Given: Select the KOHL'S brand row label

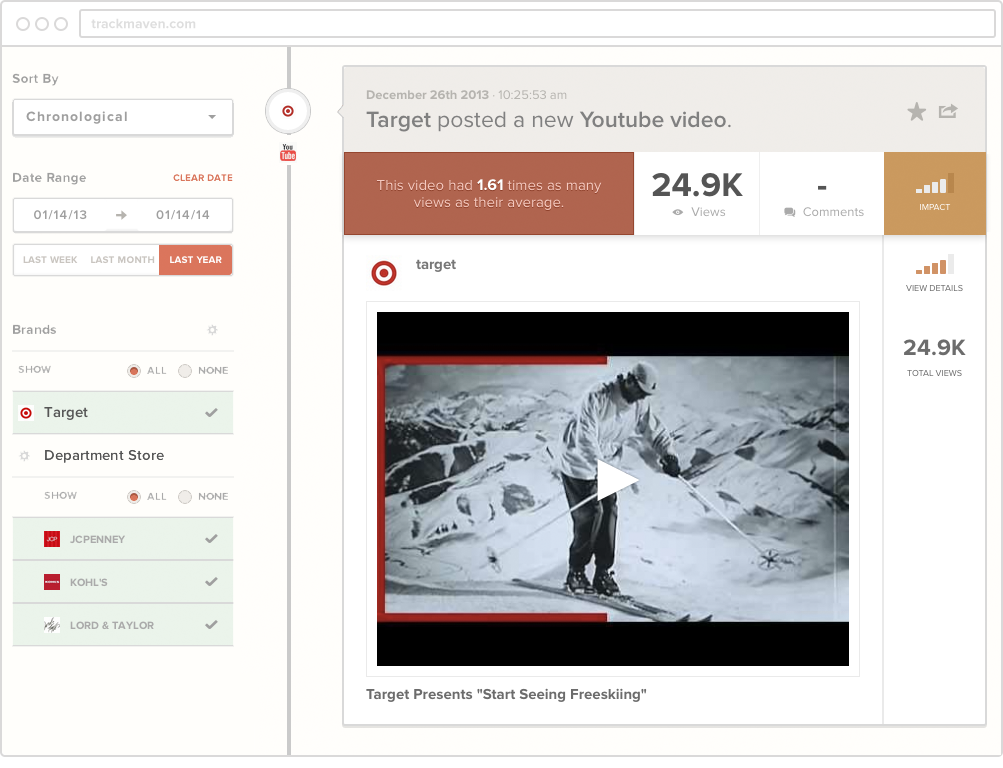Looking at the screenshot, I should coord(88,583).
